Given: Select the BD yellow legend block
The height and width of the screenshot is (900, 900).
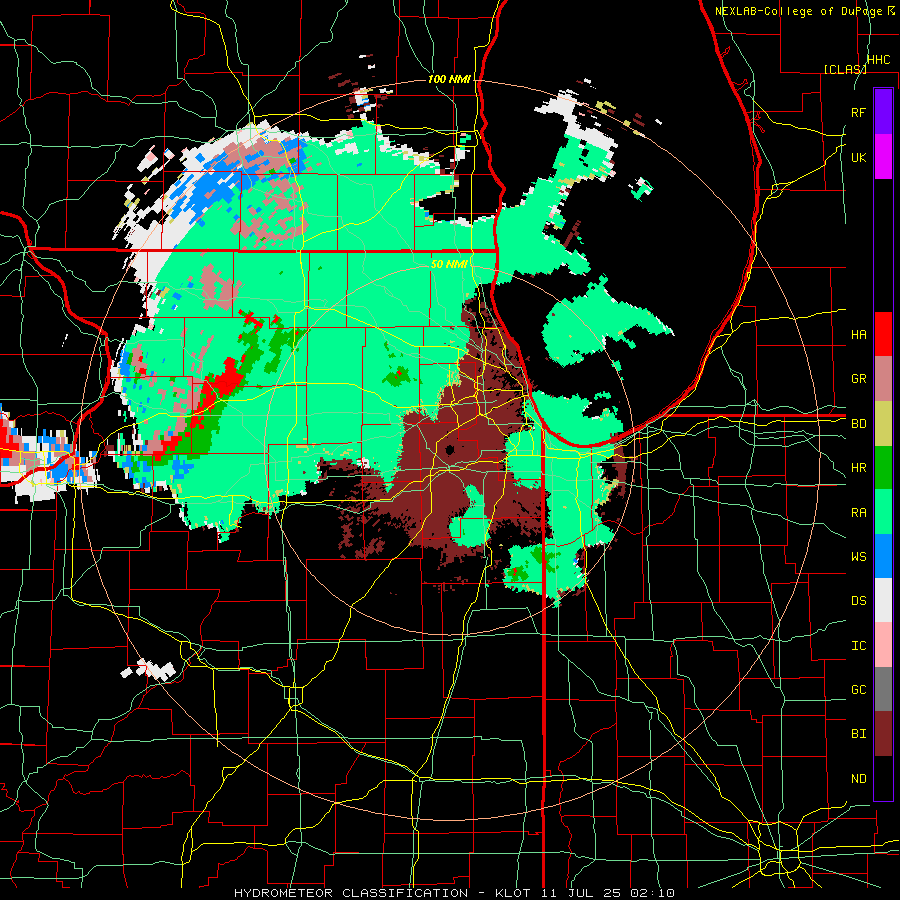Looking at the screenshot, I should point(883,423).
